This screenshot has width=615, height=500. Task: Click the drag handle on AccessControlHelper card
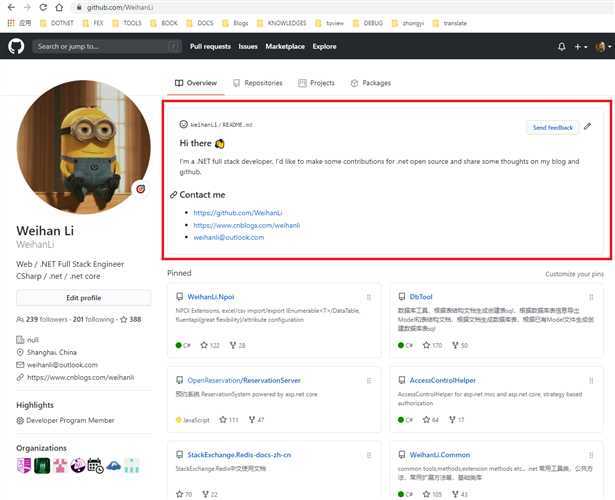point(591,381)
